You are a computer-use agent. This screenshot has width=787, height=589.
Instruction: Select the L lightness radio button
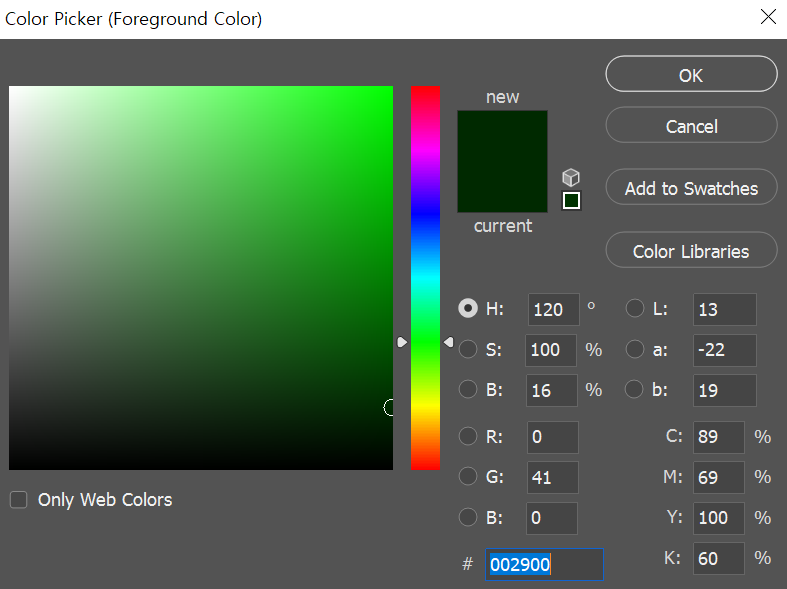tap(635, 309)
